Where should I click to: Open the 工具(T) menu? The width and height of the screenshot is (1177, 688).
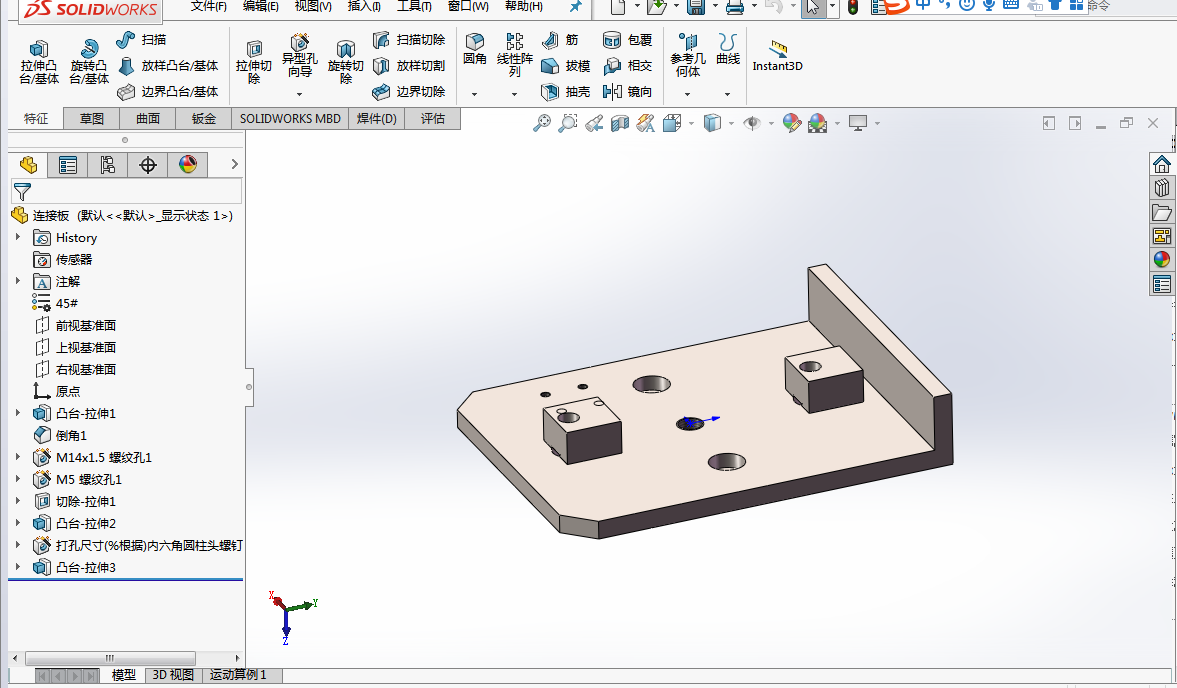click(414, 6)
